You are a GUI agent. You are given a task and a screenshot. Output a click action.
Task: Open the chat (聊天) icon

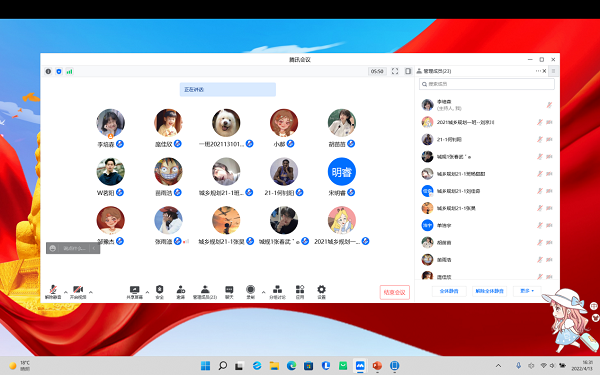coord(229,292)
